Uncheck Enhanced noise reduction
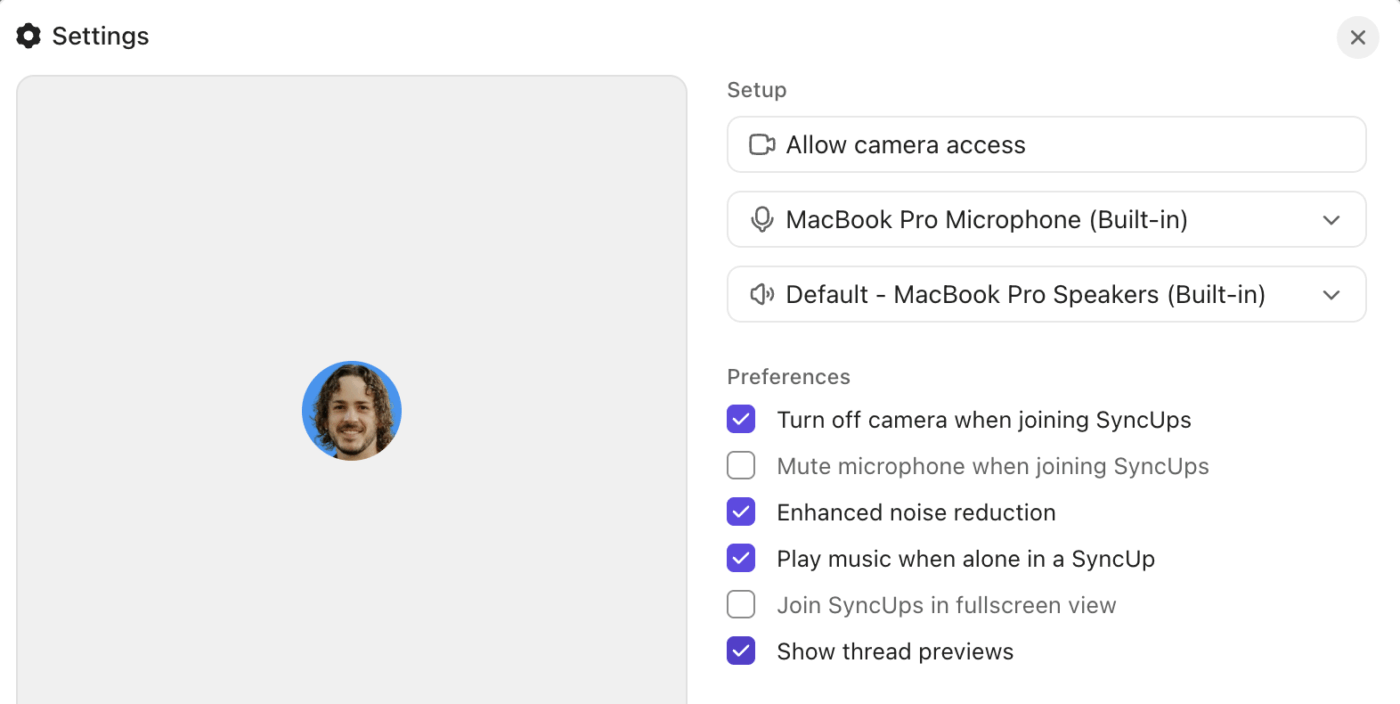This screenshot has height=704, width=1400. coord(741,512)
